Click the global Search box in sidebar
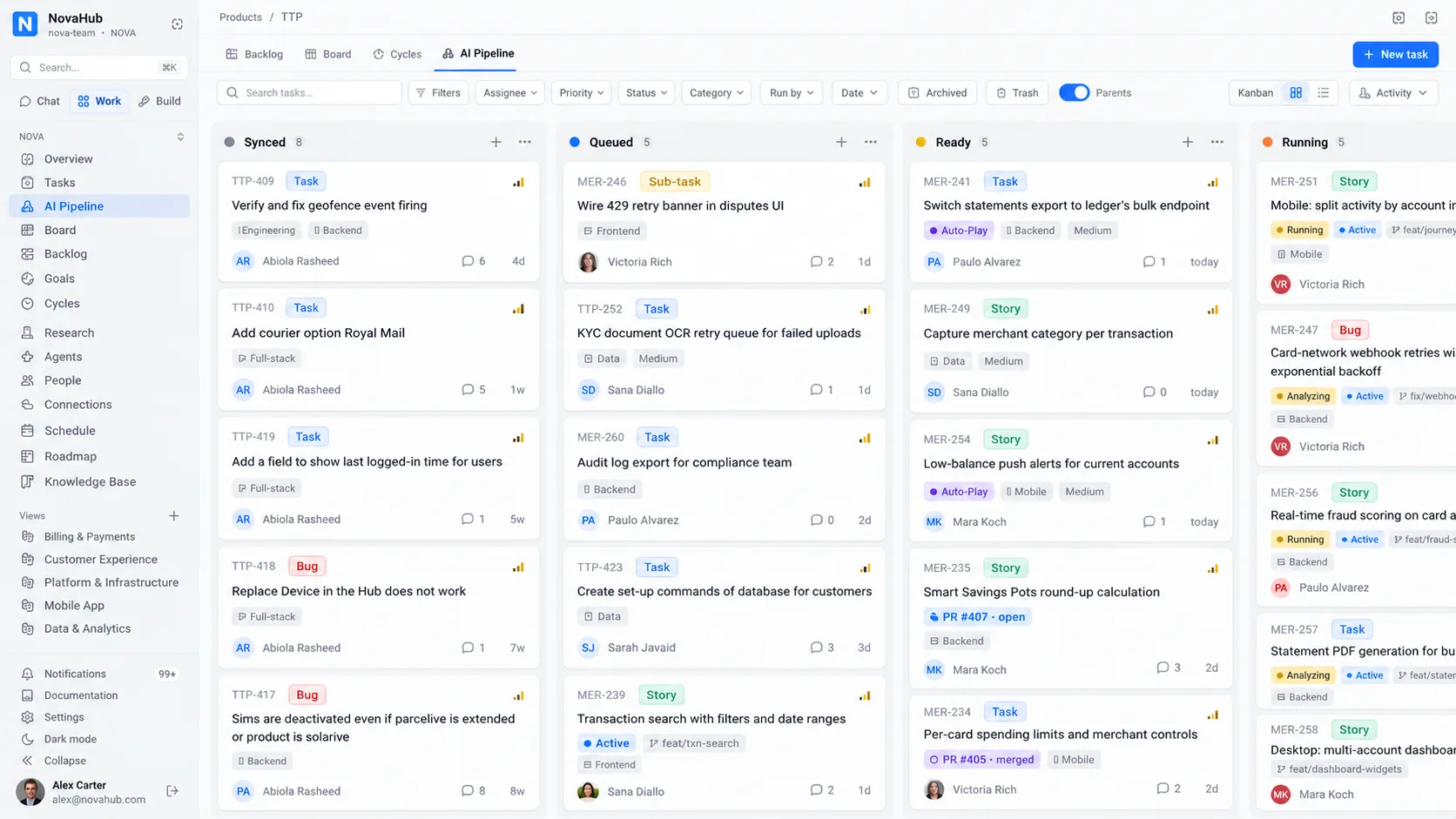1456x819 pixels. coord(99,67)
